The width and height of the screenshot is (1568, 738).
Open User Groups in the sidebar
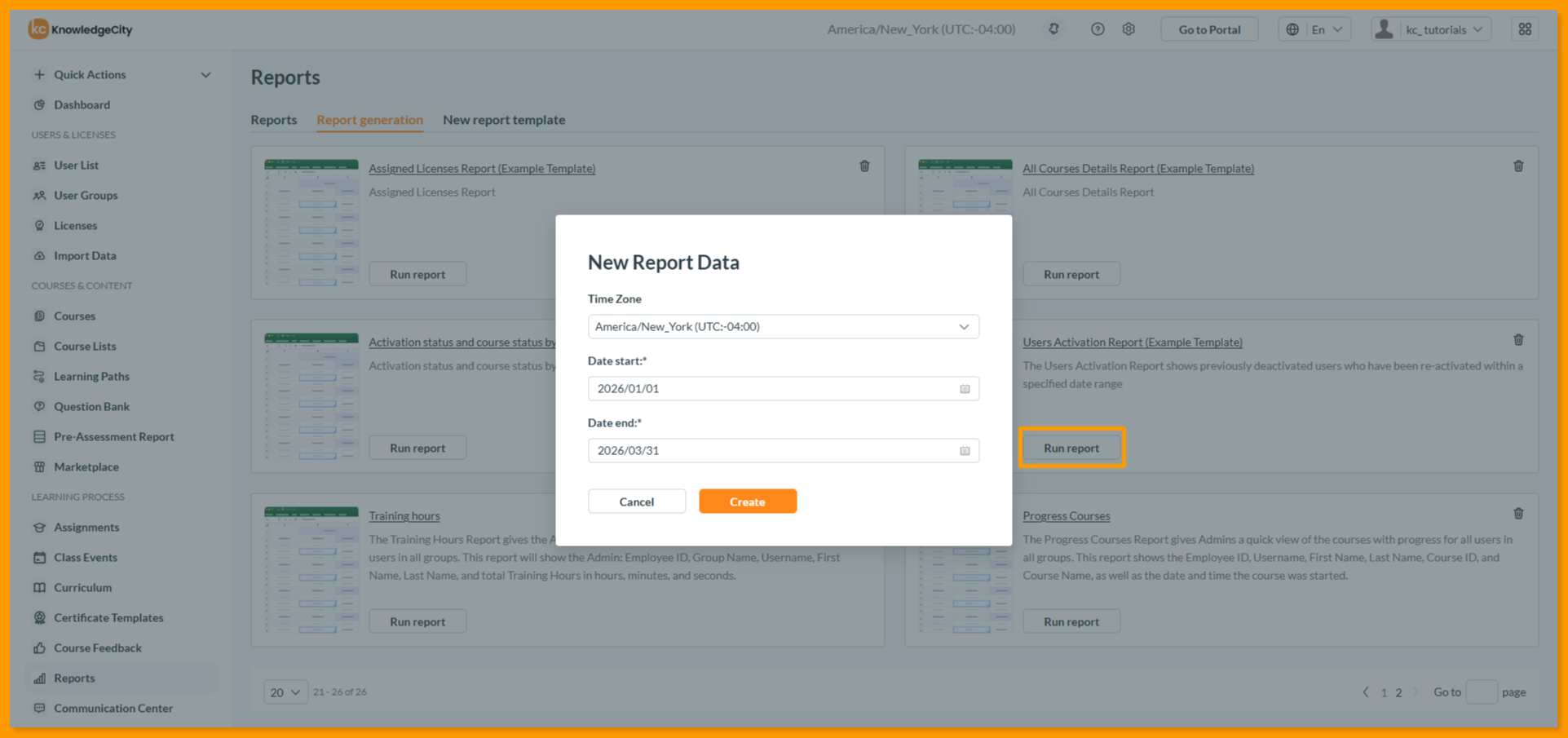click(x=86, y=195)
